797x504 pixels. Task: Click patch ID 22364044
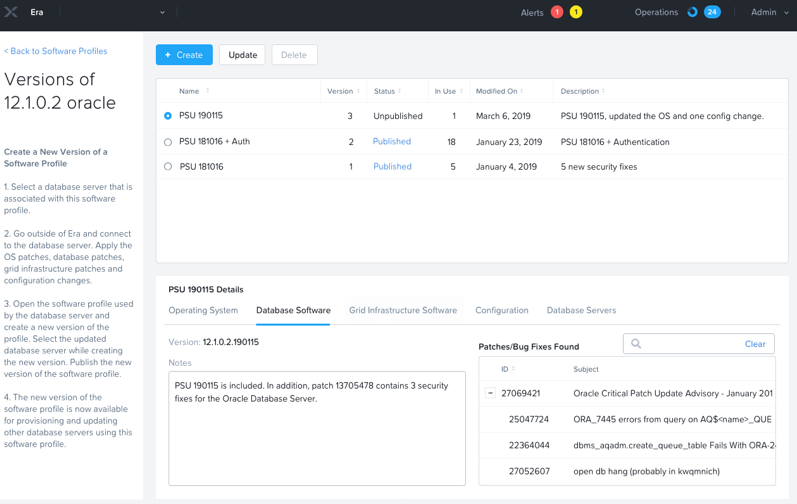(529, 445)
